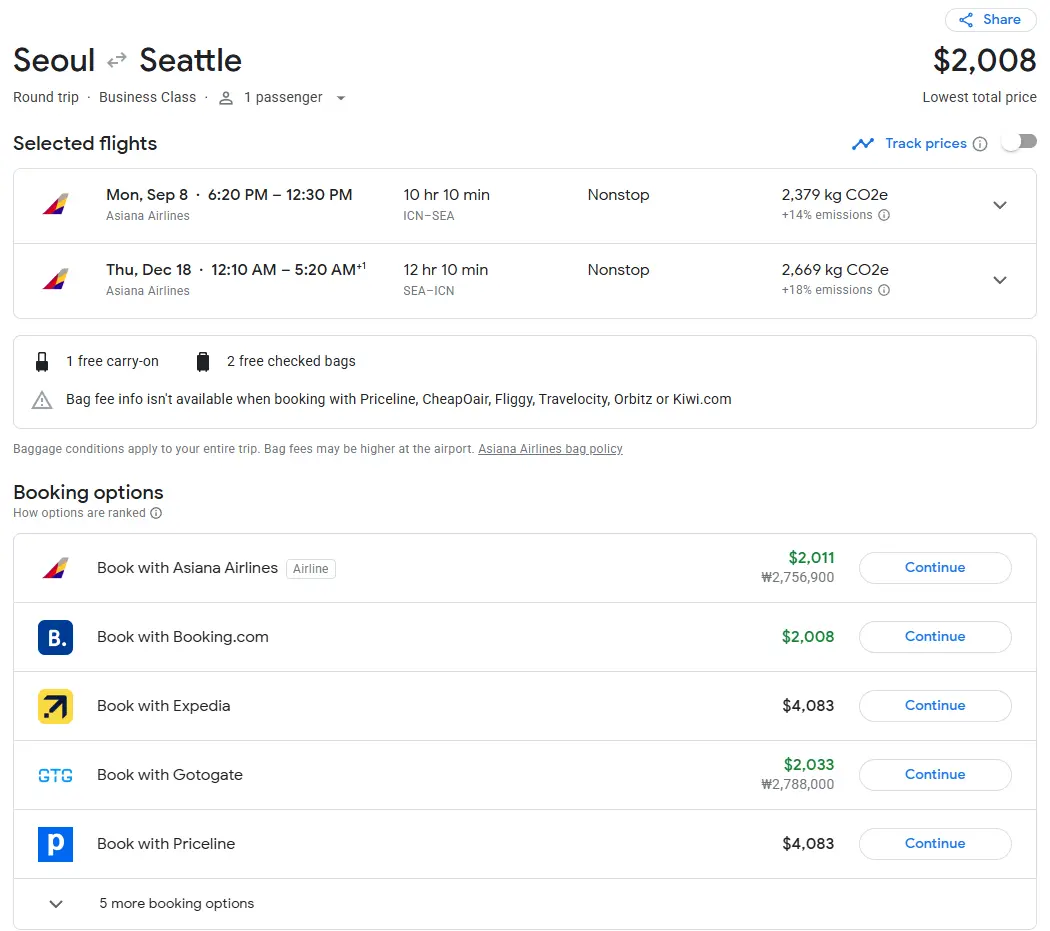Click the Asiana logo on Sep 8 flight
Image resolution: width=1050 pixels, height=931 pixels.
pos(56,204)
